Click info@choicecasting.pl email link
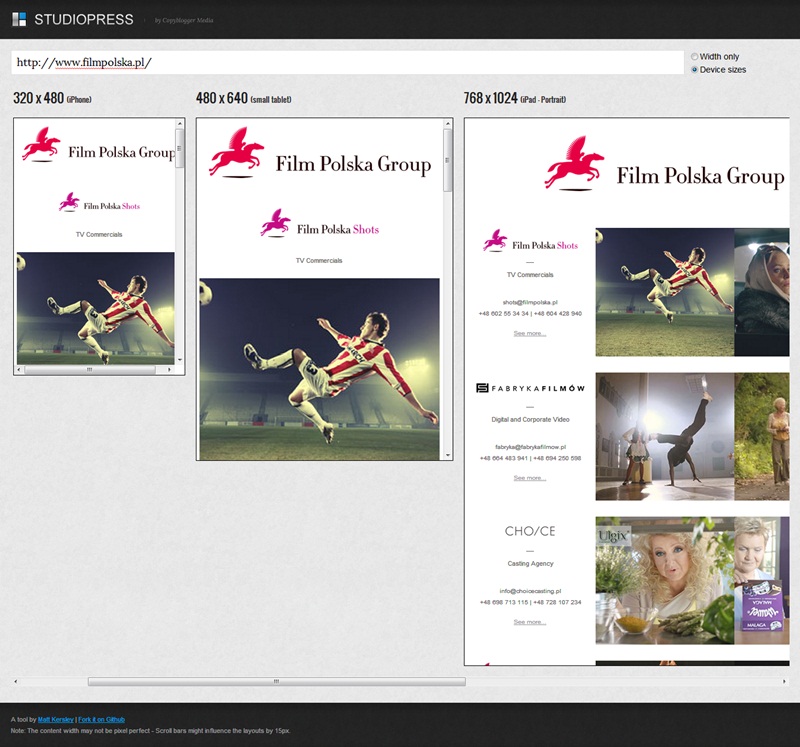Image resolution: width=800 pixels, height=747 pixels. [x=530, y=591]
